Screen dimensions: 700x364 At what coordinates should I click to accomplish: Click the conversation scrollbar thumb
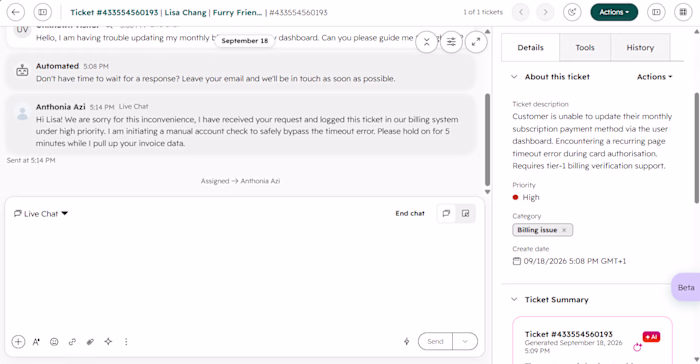click(x=488, y=139)
